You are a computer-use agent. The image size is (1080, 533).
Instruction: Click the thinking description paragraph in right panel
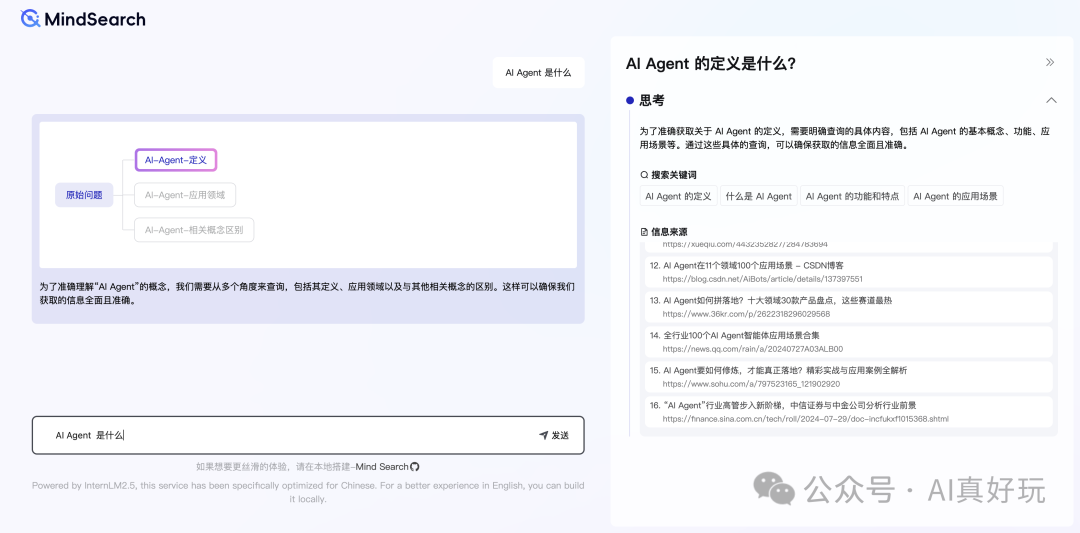844,138
